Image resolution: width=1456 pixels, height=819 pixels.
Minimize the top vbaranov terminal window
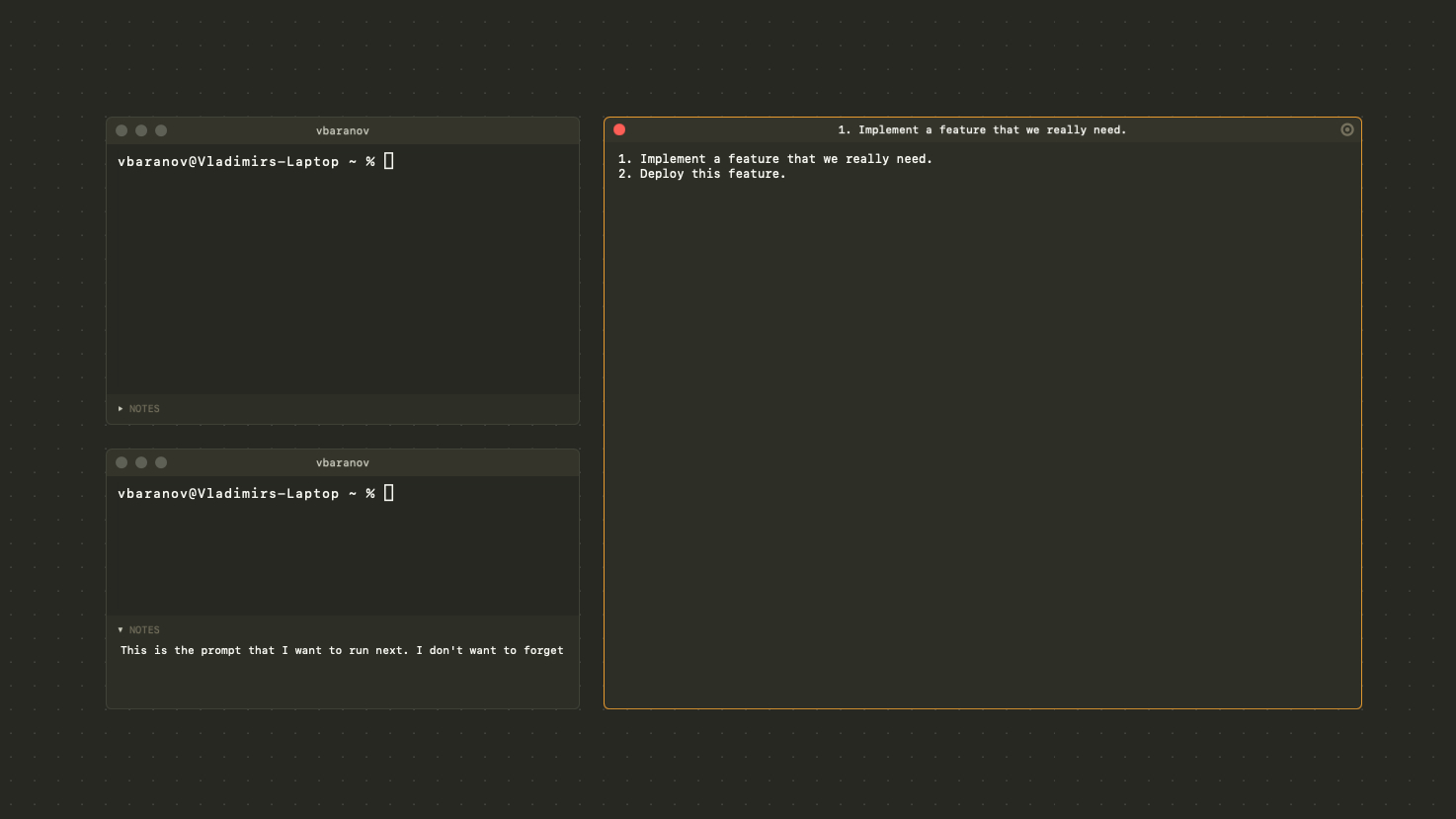coord(141,130)
